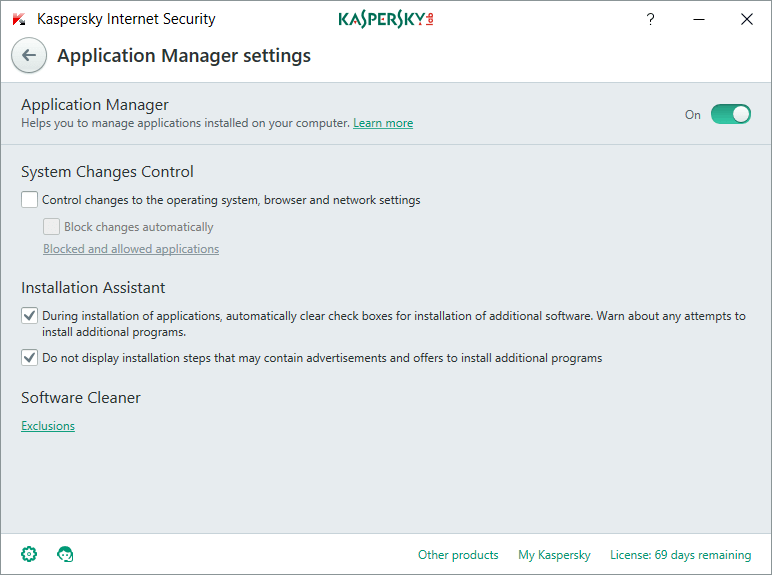This screenshot has height=575, width=772.
Task: Open settings via the gear icon
Action: pyautogui.click(x=29, y=554)
